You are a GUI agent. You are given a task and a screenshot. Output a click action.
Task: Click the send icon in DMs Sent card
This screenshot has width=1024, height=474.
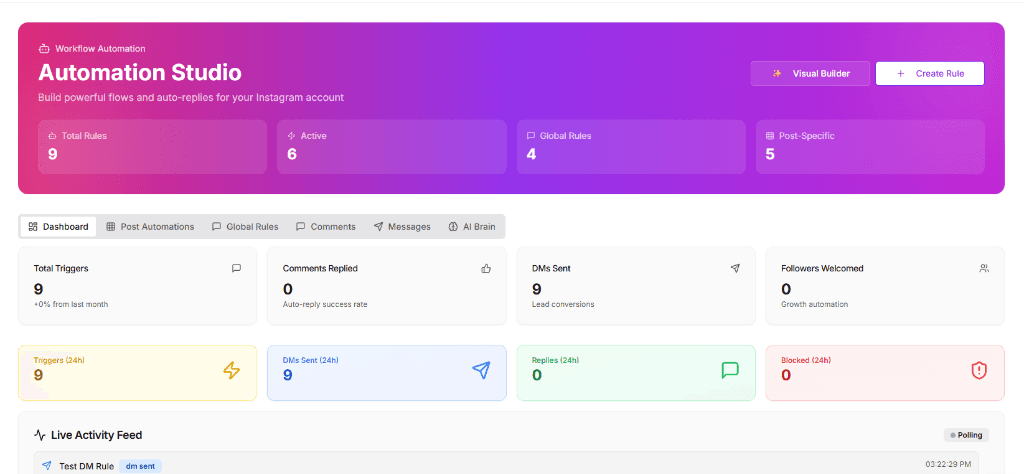tap(735, 268)
